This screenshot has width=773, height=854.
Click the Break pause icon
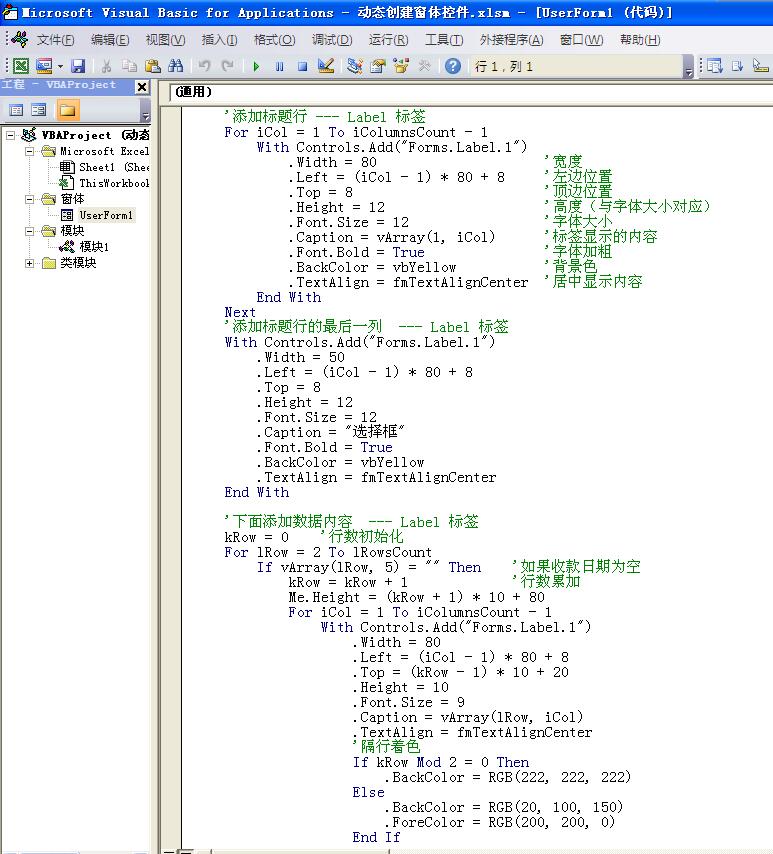279,67
